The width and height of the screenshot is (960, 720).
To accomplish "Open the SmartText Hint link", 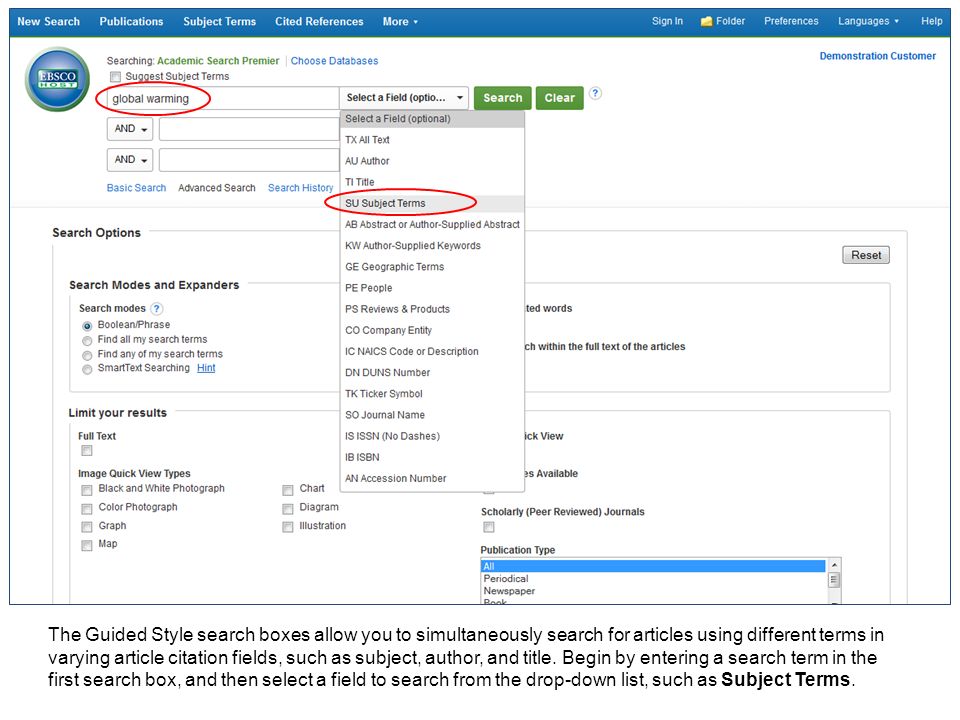I will point(206,368).
